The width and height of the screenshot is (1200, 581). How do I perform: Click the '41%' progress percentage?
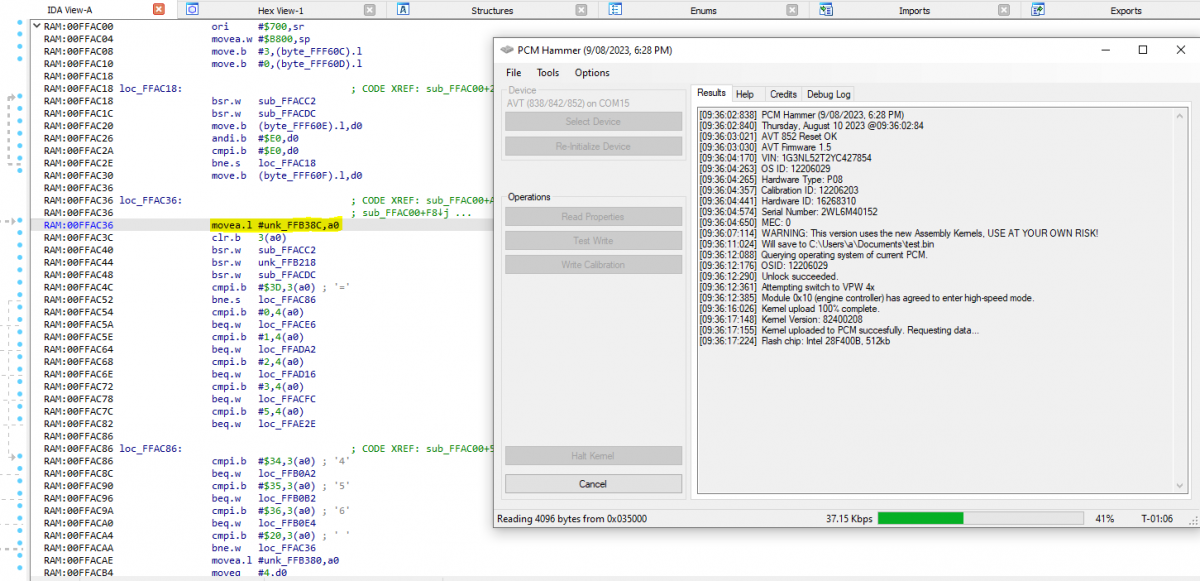coord(1106,519)
